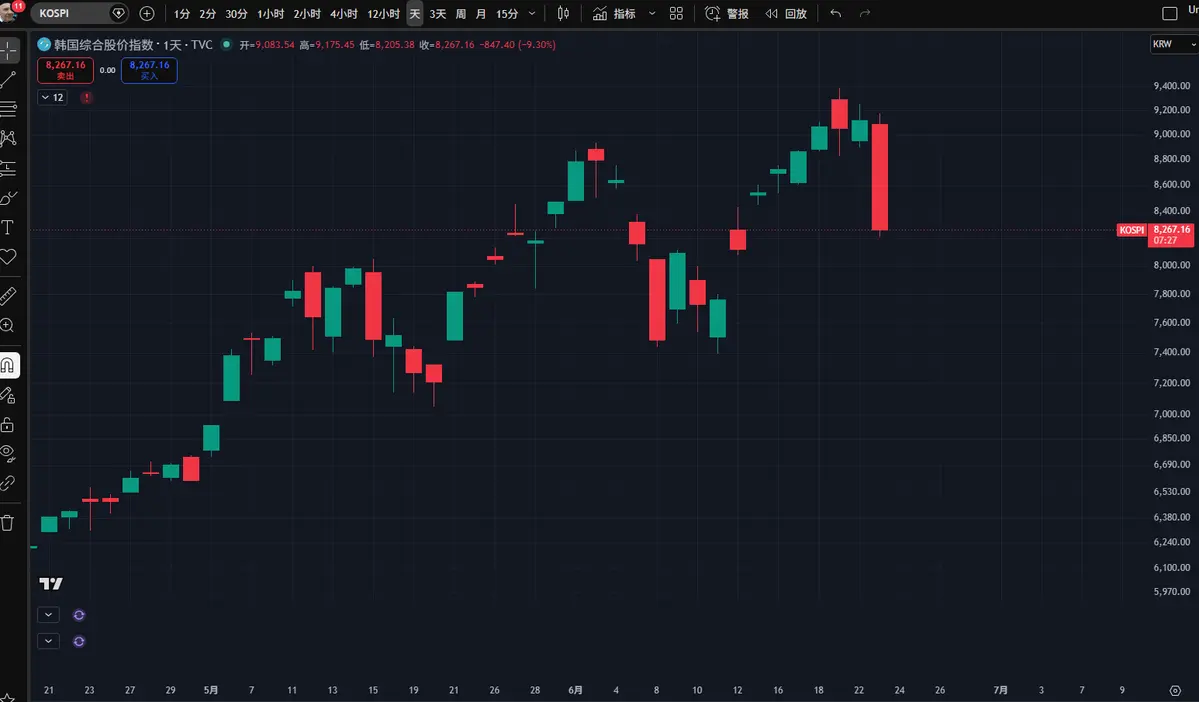
Task: Click the 韩国综合股价指数 symbol title
Action: click(104, 45)
